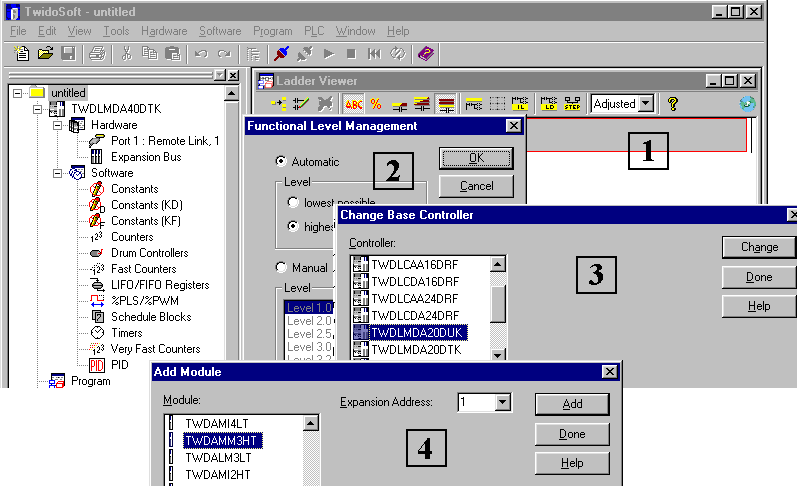This screenshot has height=489, width=797.
Task: Open a file with the folder icon
Action: point(45,53)
